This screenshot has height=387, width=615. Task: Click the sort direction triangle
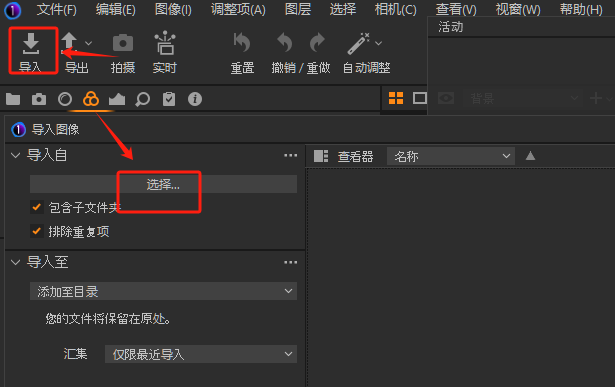tap(530, 156)
